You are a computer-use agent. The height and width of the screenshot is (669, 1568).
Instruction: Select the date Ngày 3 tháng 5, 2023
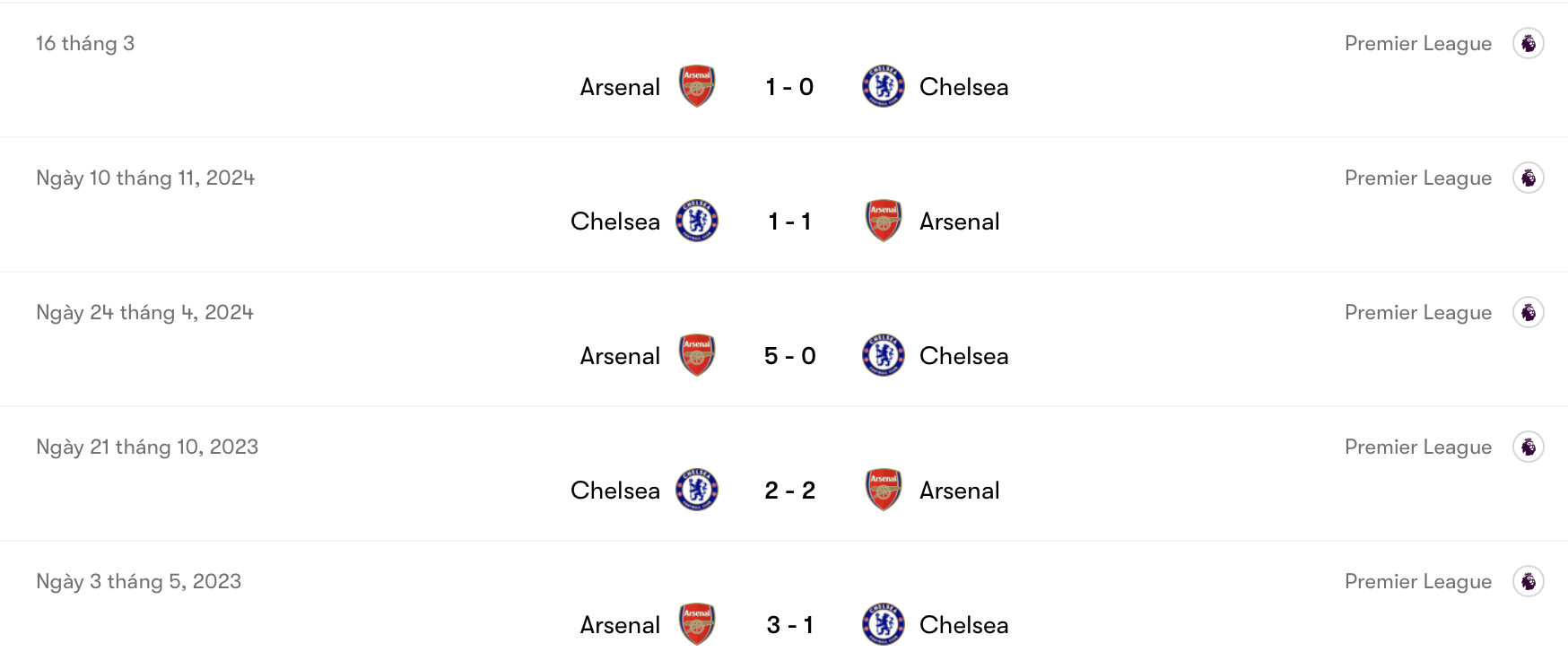(x=137, y=581)
